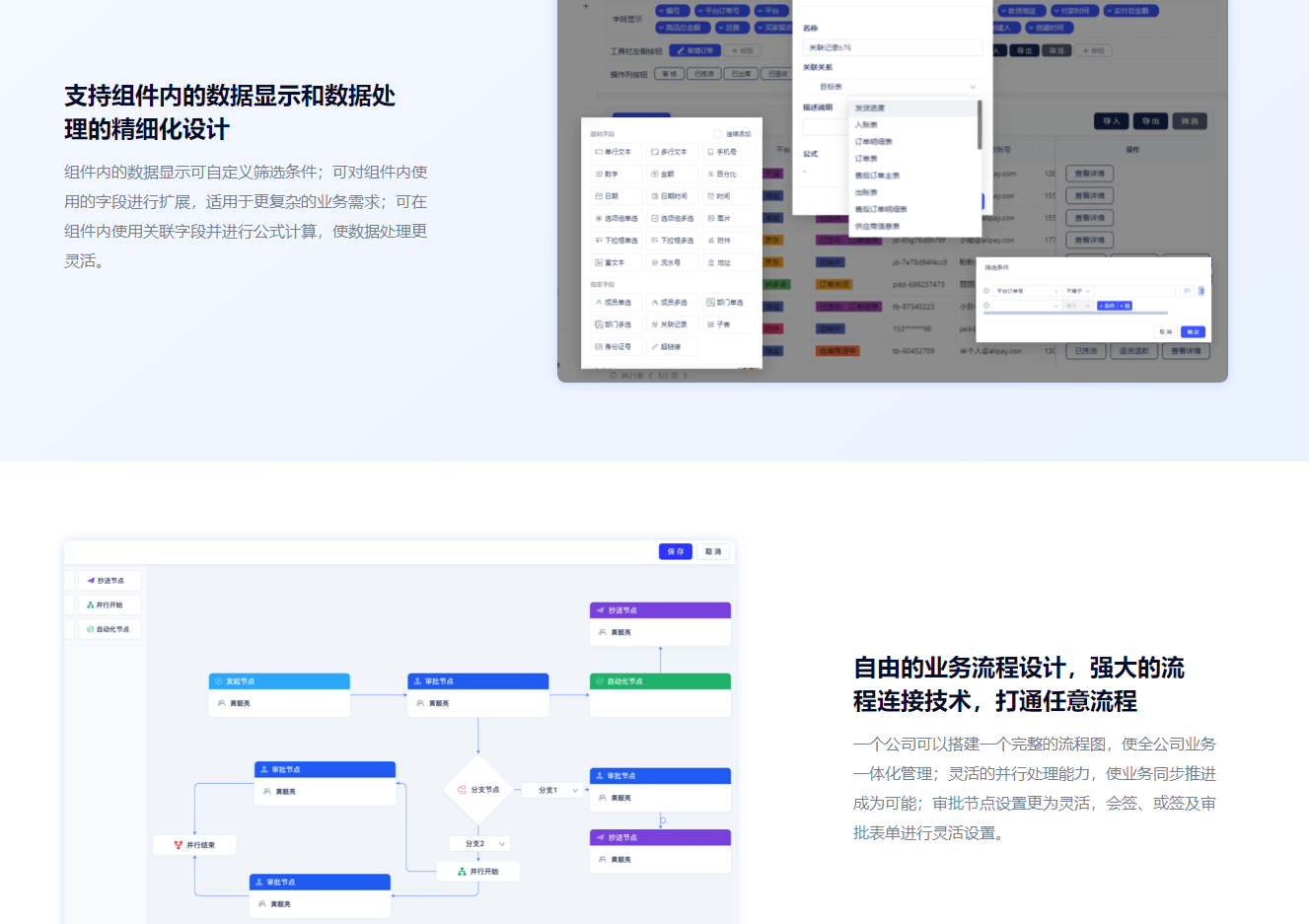The height and width of the screenshot is (924, 1309).
Task: Add a 百分比 field
Action: click(x=729, y=174)
